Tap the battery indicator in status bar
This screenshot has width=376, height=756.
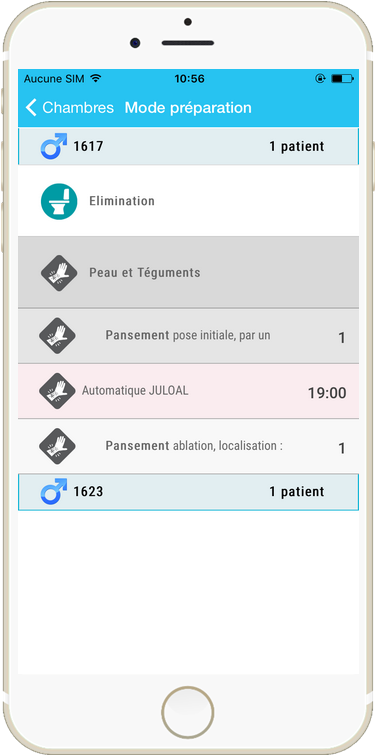(342, 79)
